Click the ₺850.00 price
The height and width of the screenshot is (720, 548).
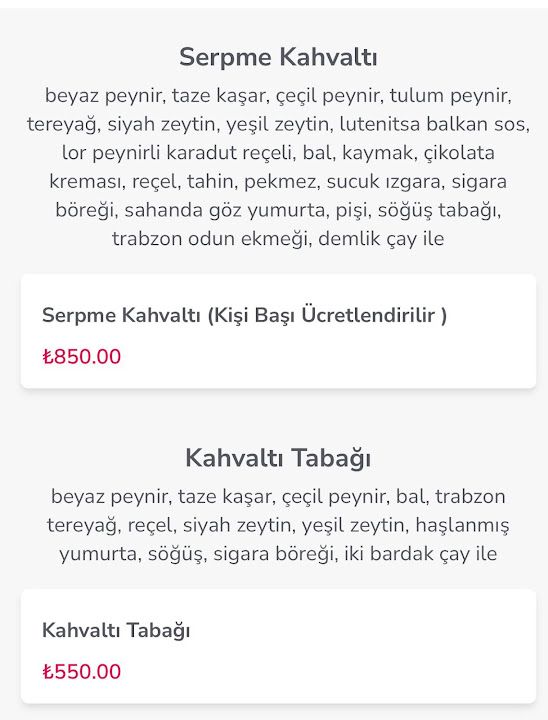click(82, 357)
